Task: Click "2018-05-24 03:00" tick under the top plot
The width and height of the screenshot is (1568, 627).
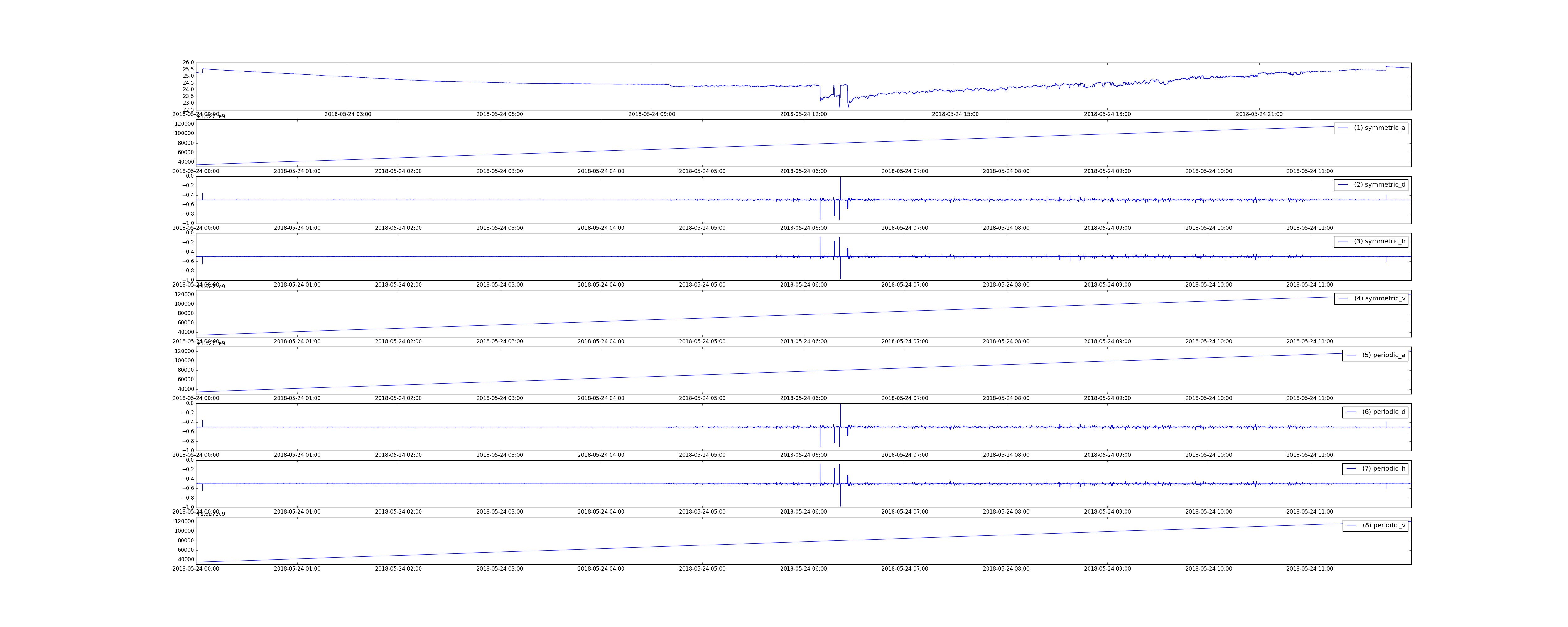Action: (x=347, y=114)
